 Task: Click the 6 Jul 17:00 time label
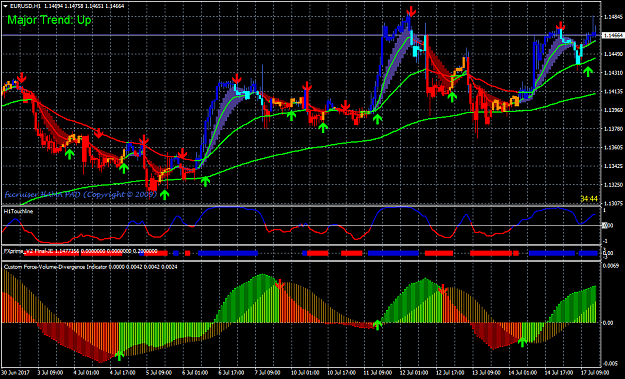click(231, 373)
